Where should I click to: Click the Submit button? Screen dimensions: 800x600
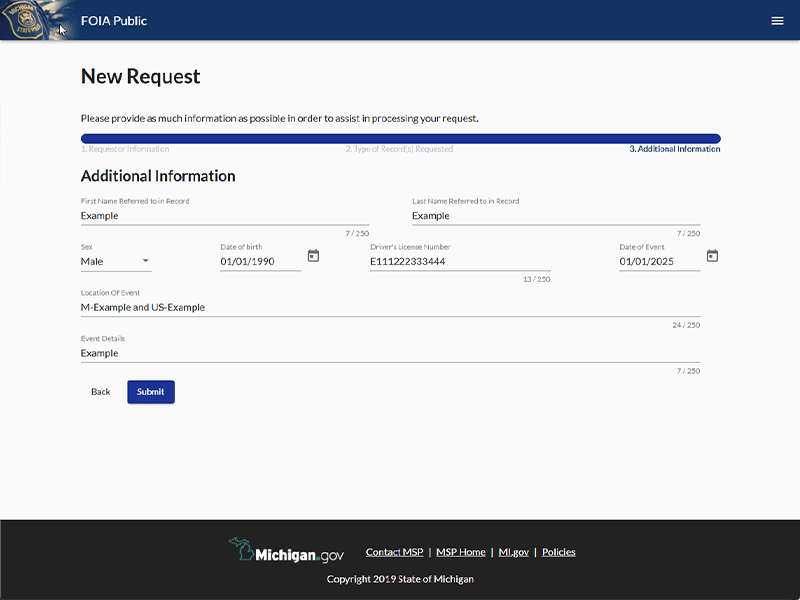pos(151,392)
